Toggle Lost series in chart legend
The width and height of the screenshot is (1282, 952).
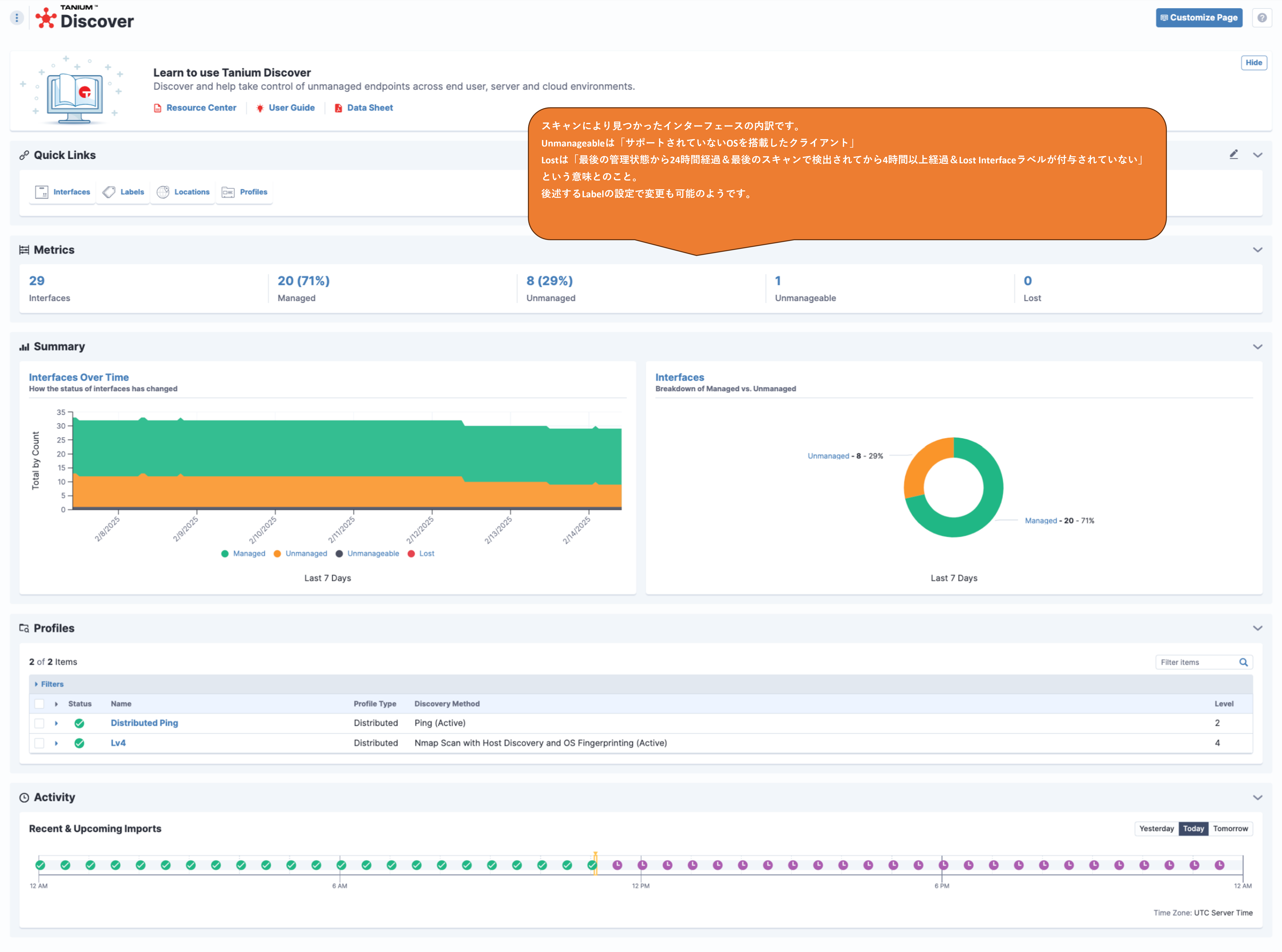[421, 554]
